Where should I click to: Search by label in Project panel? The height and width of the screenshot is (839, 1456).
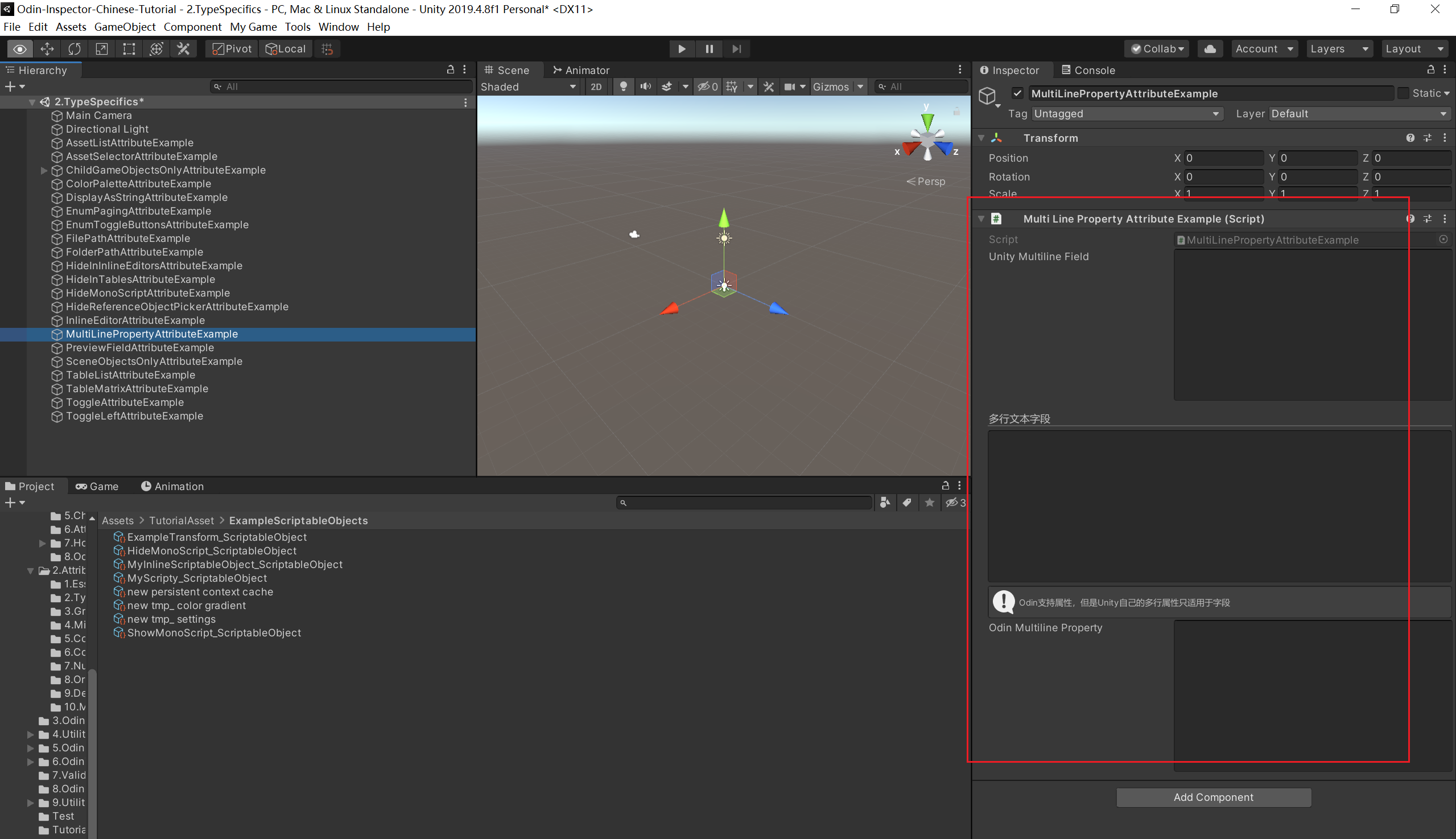coord(907,503)
